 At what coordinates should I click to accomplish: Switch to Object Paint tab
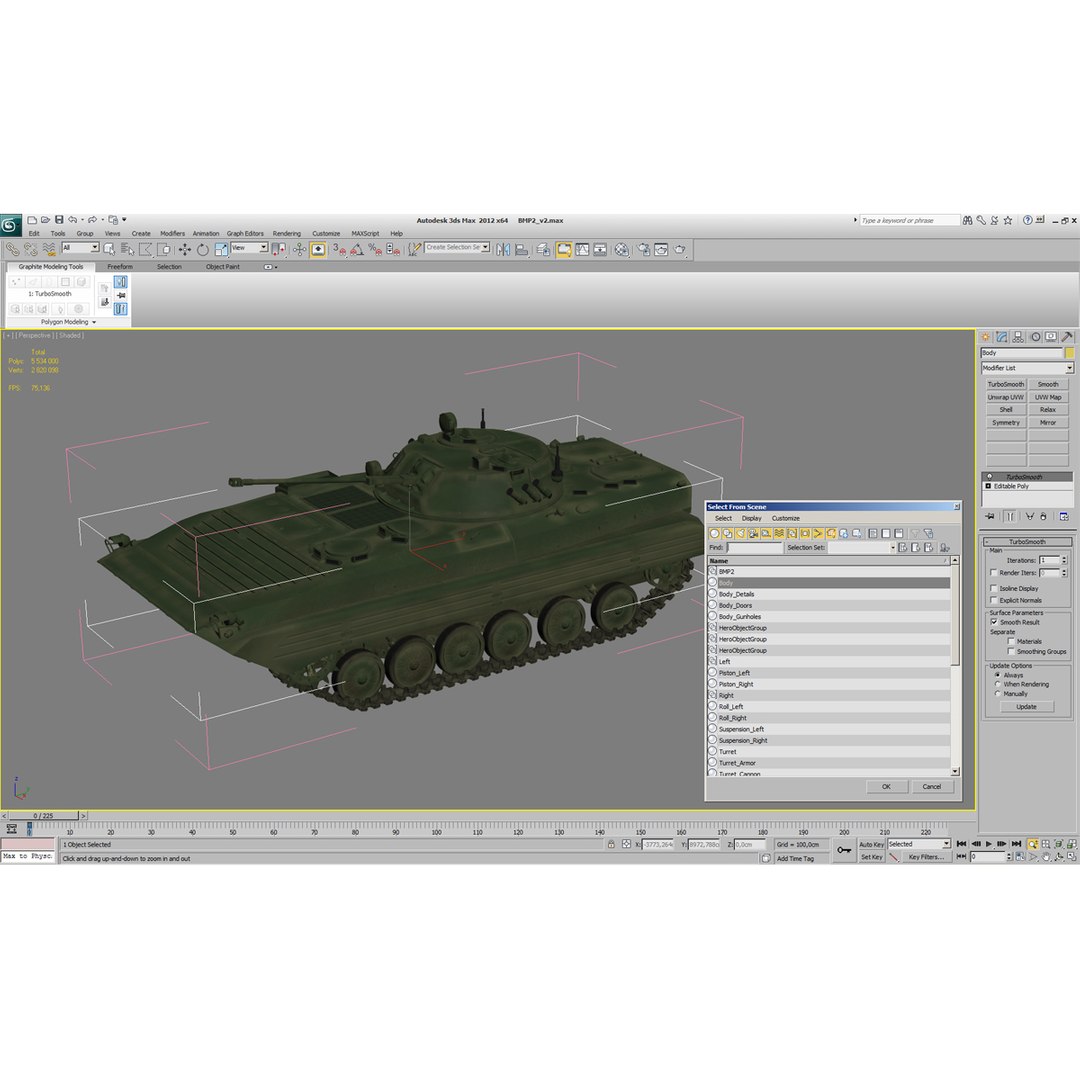222,267
